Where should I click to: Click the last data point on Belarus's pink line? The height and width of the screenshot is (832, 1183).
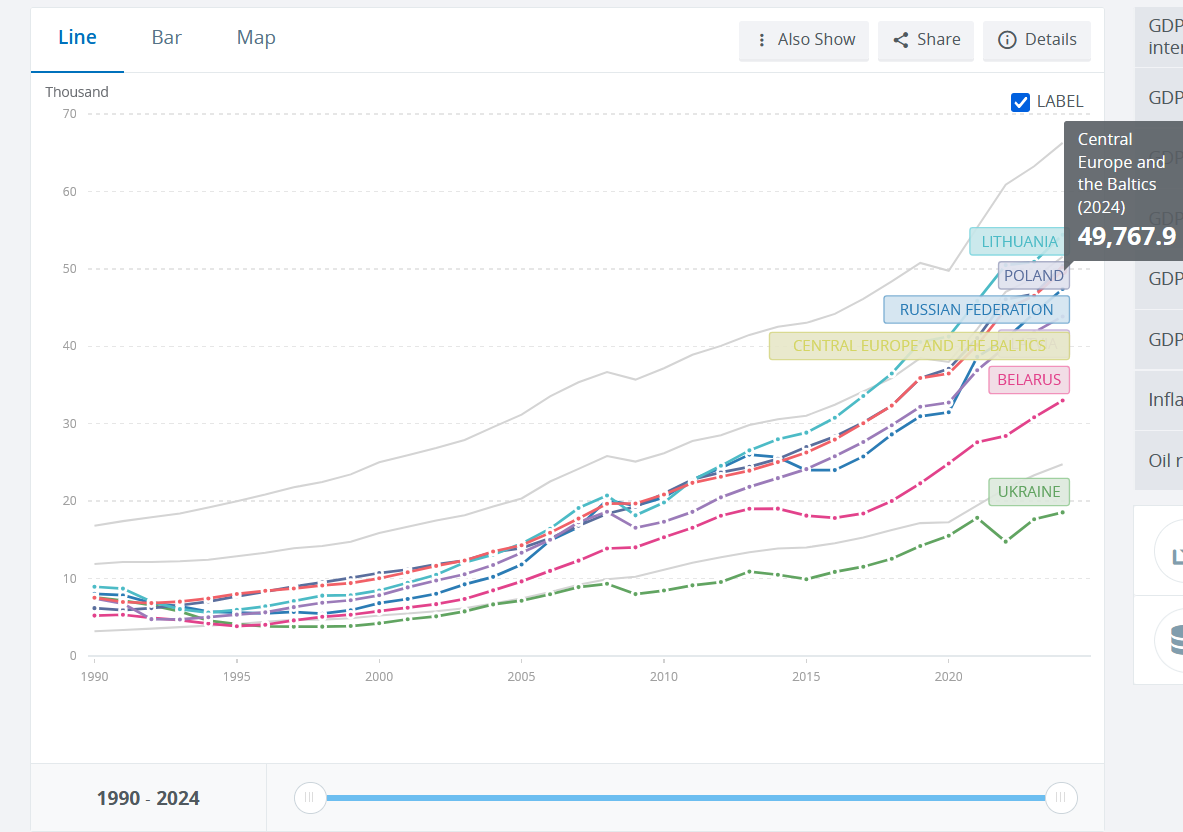point(1062,401)
